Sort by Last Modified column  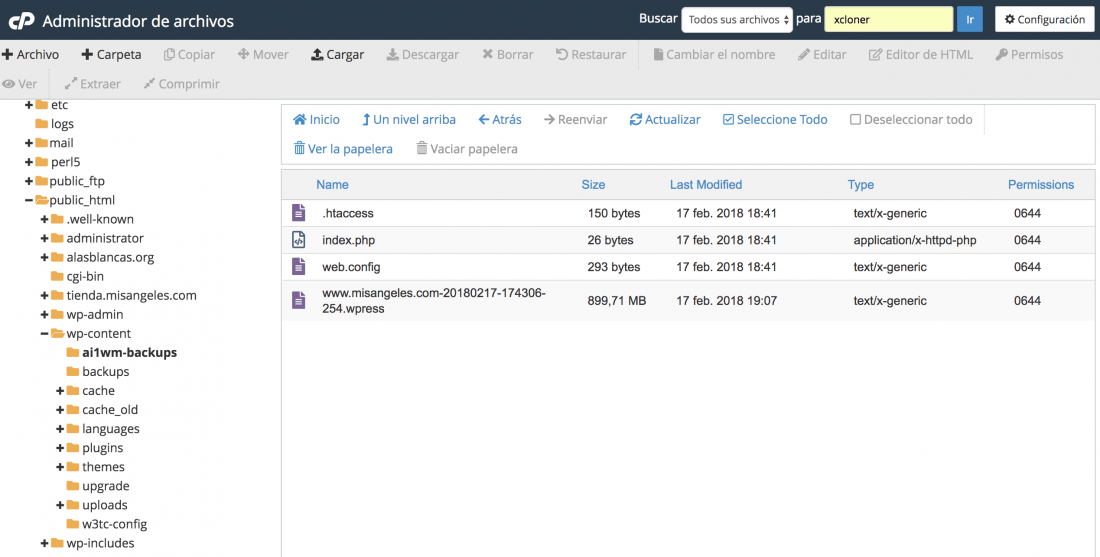click(706, 185)
